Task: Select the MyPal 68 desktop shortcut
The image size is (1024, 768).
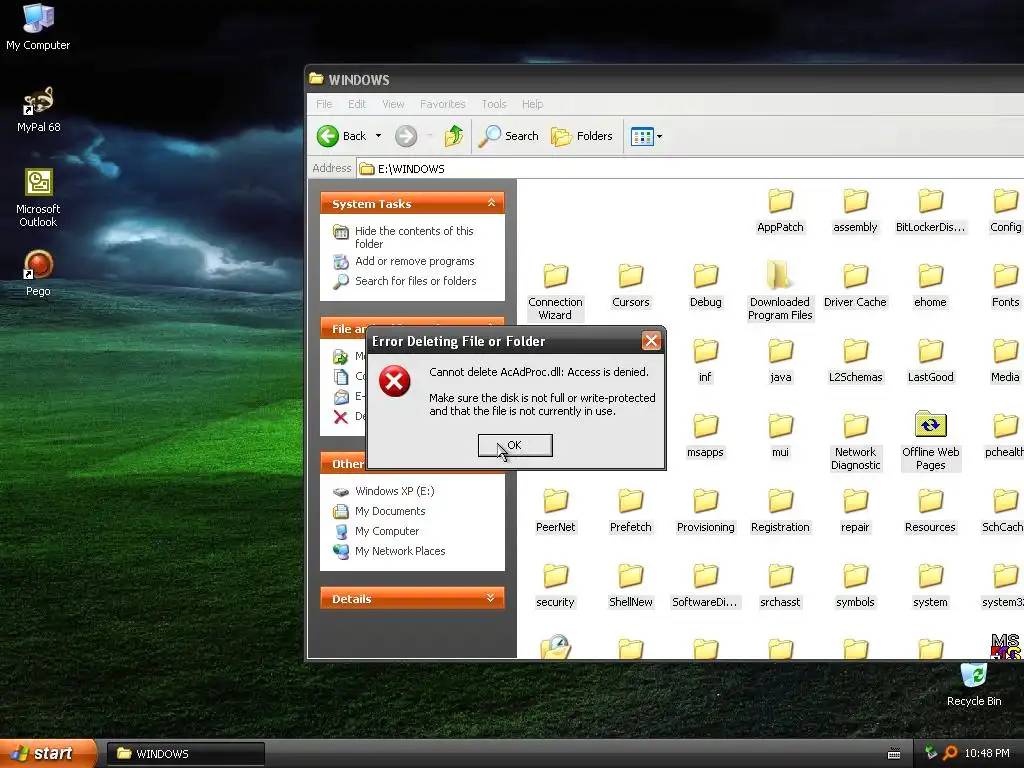Action: (x=38, y=110)
